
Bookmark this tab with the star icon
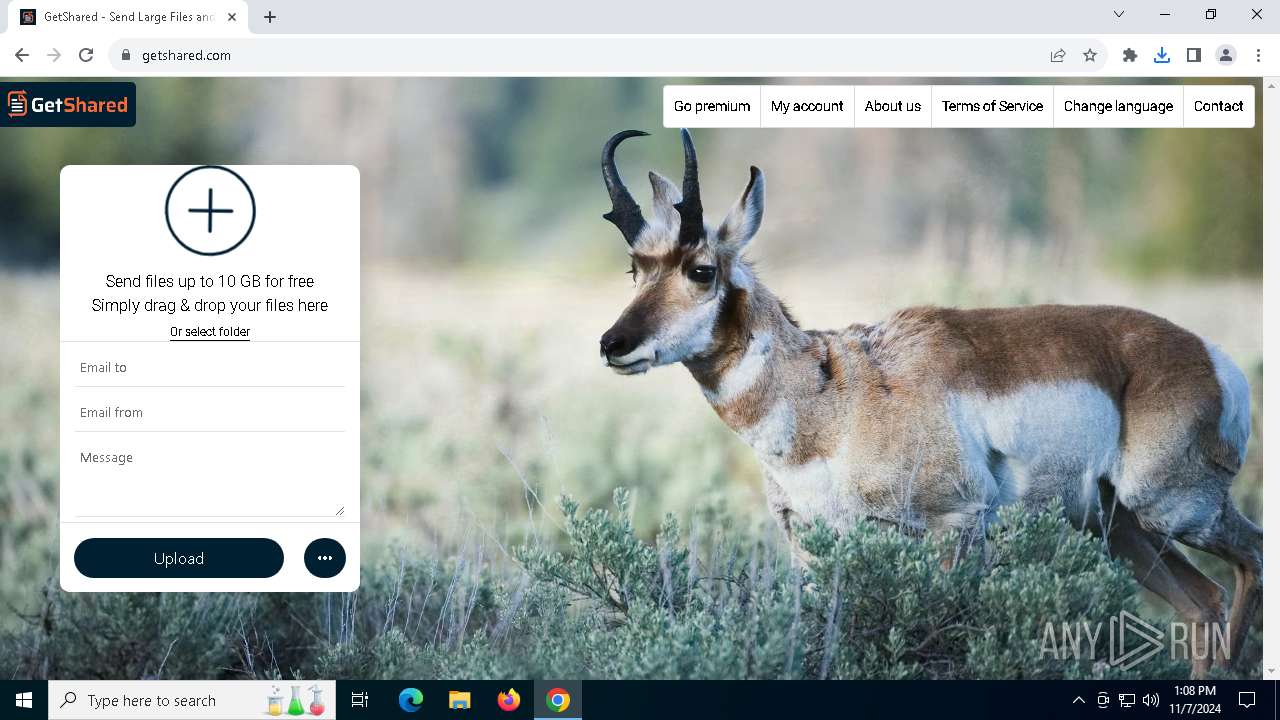pos(1090,55)
